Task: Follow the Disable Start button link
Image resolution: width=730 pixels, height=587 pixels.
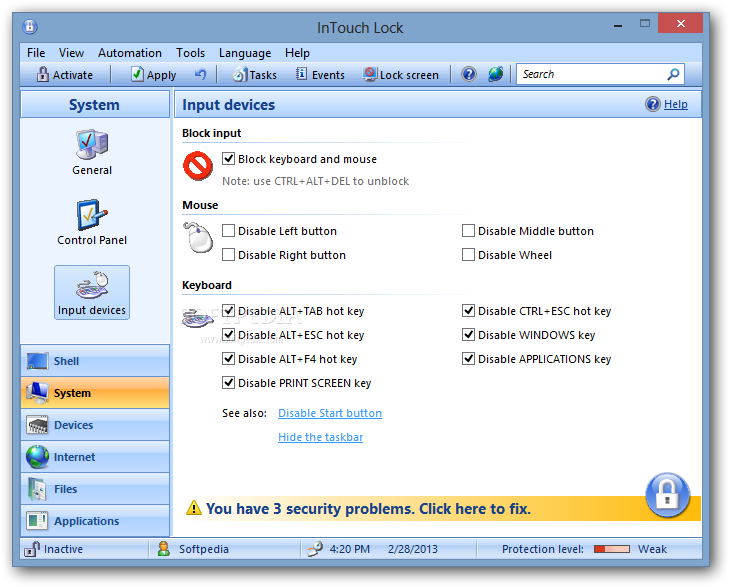Action: (330, 413)
